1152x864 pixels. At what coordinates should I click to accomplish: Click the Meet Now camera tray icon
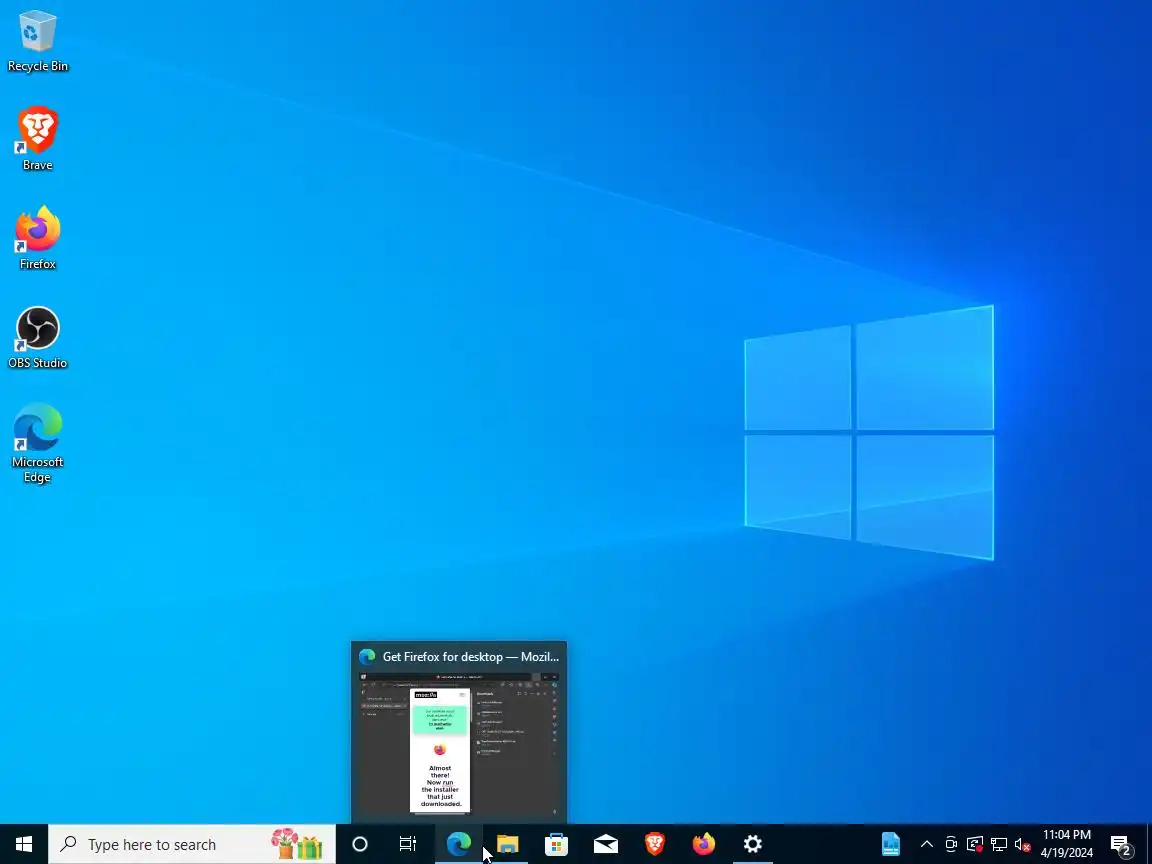point(951,844)
